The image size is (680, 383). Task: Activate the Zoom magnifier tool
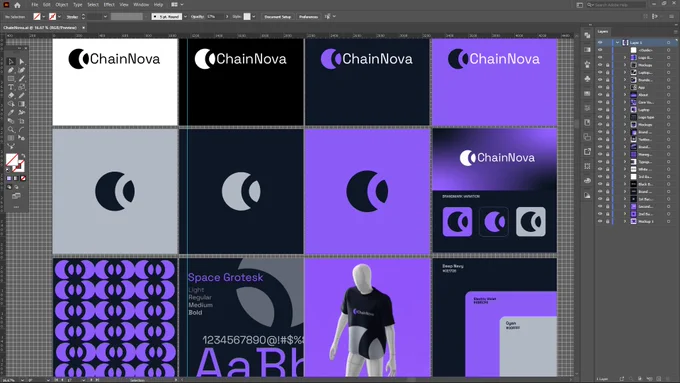11,129
